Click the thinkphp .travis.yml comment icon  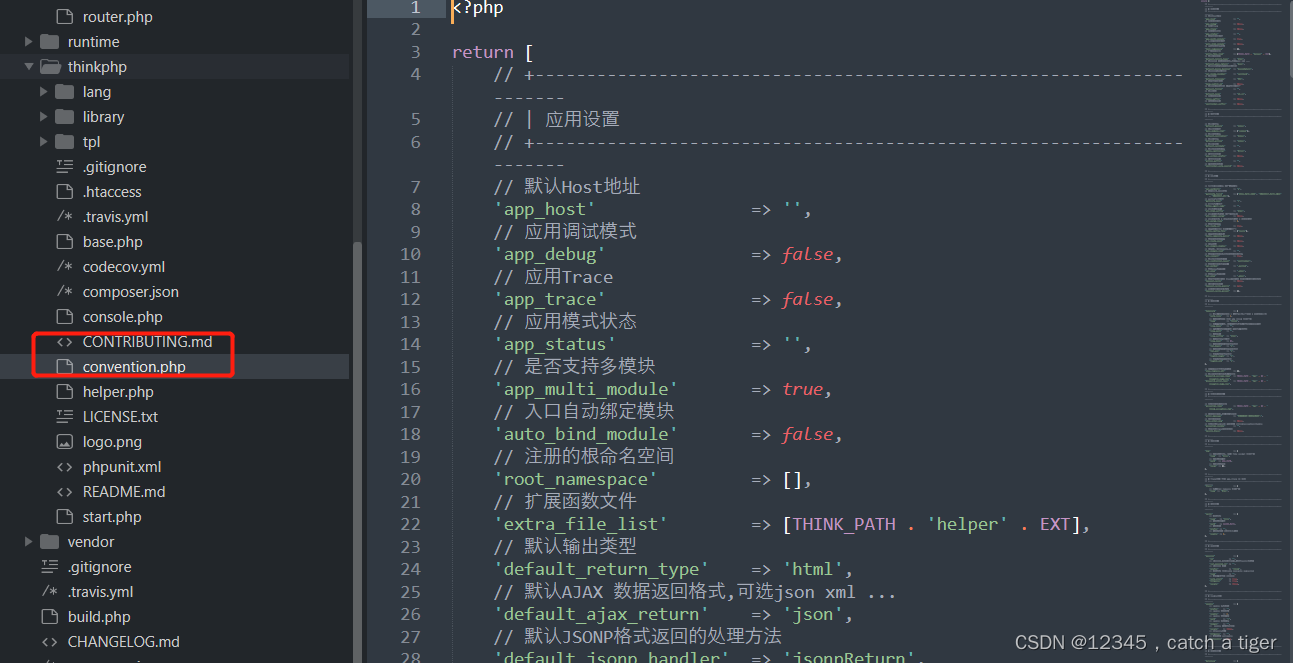click(65, 217)
